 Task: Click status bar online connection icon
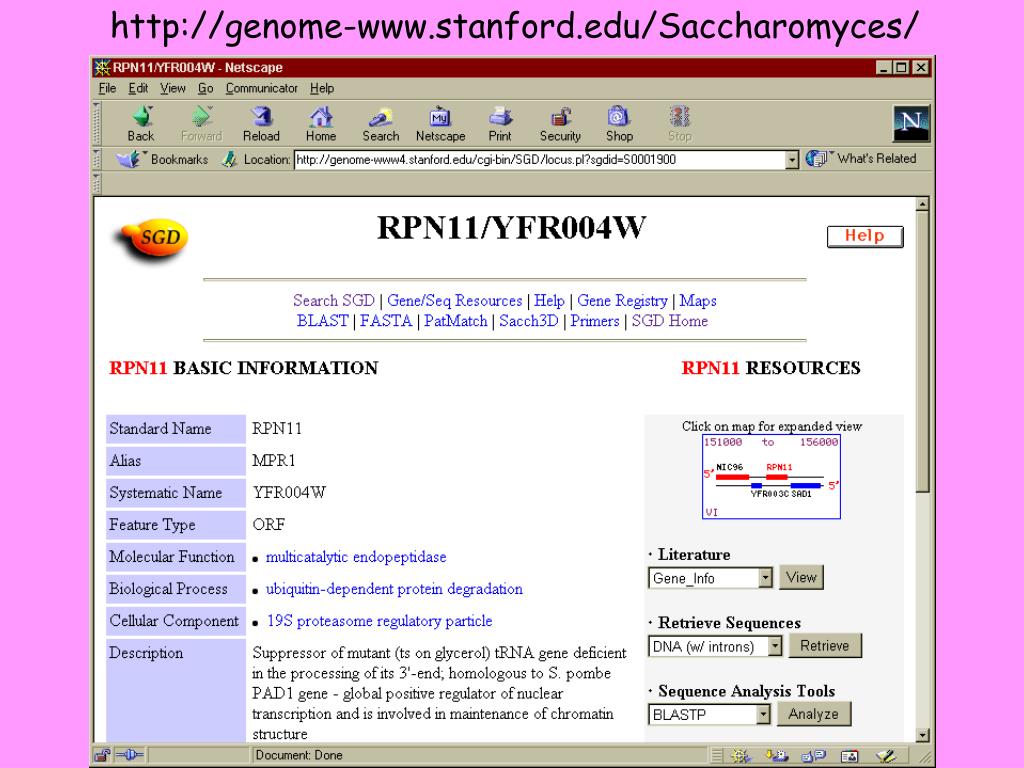tap(129, 756)
